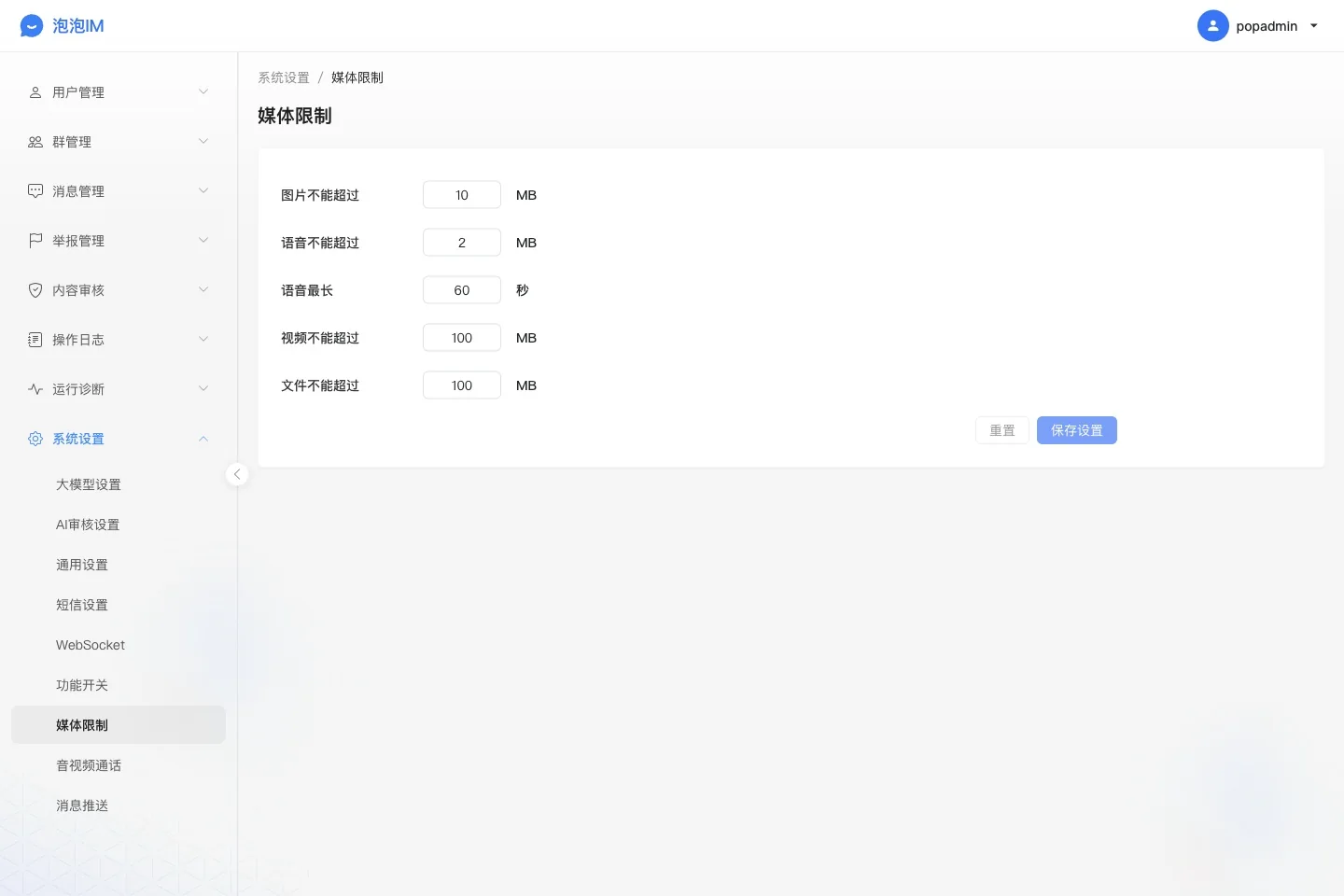The width and height of the screenshot is (1344, 896).
Task: Click the 操作日志 log icon
Action: point(35,340)
